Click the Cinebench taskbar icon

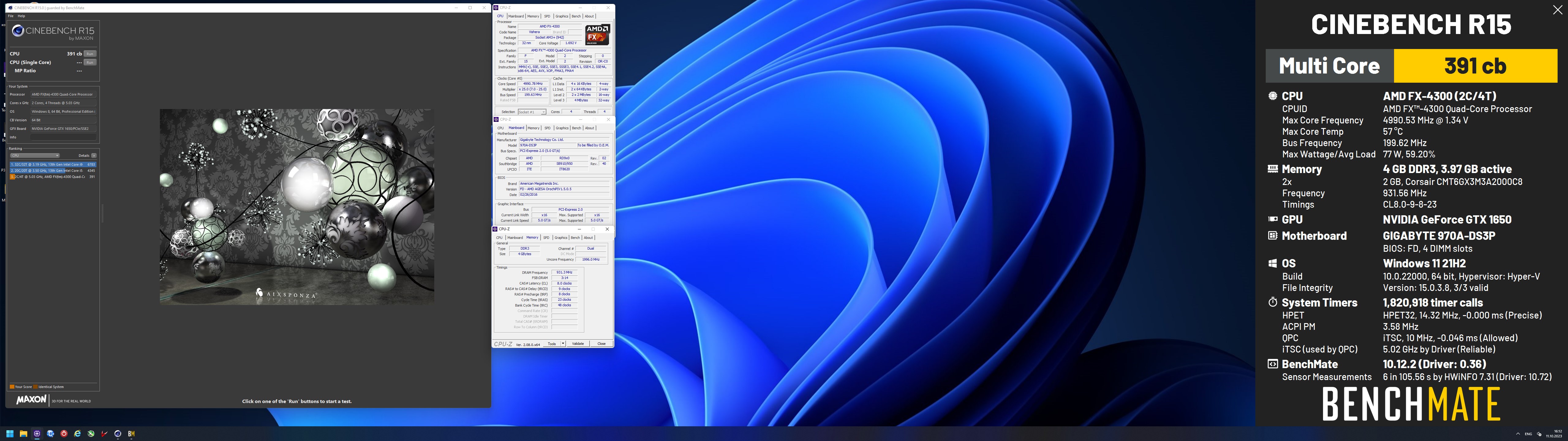click(x=118, y=434)
